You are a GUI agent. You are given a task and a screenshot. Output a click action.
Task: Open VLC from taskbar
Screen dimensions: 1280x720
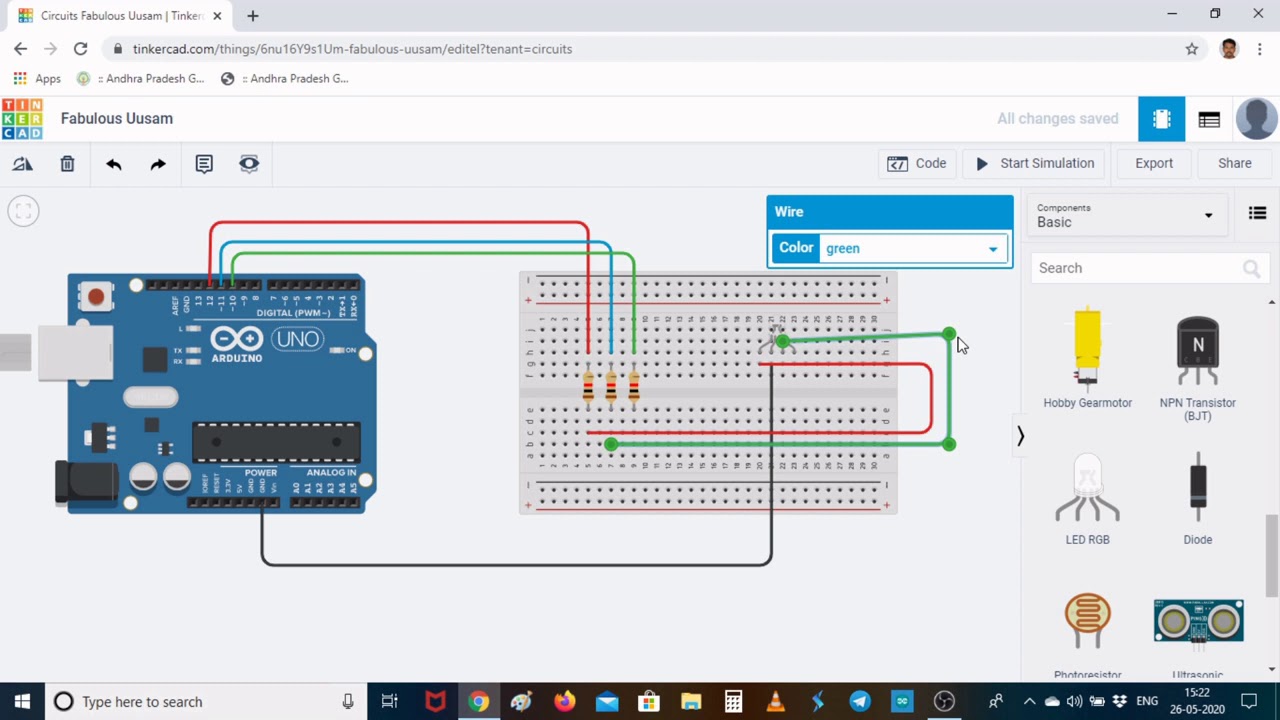776,701
